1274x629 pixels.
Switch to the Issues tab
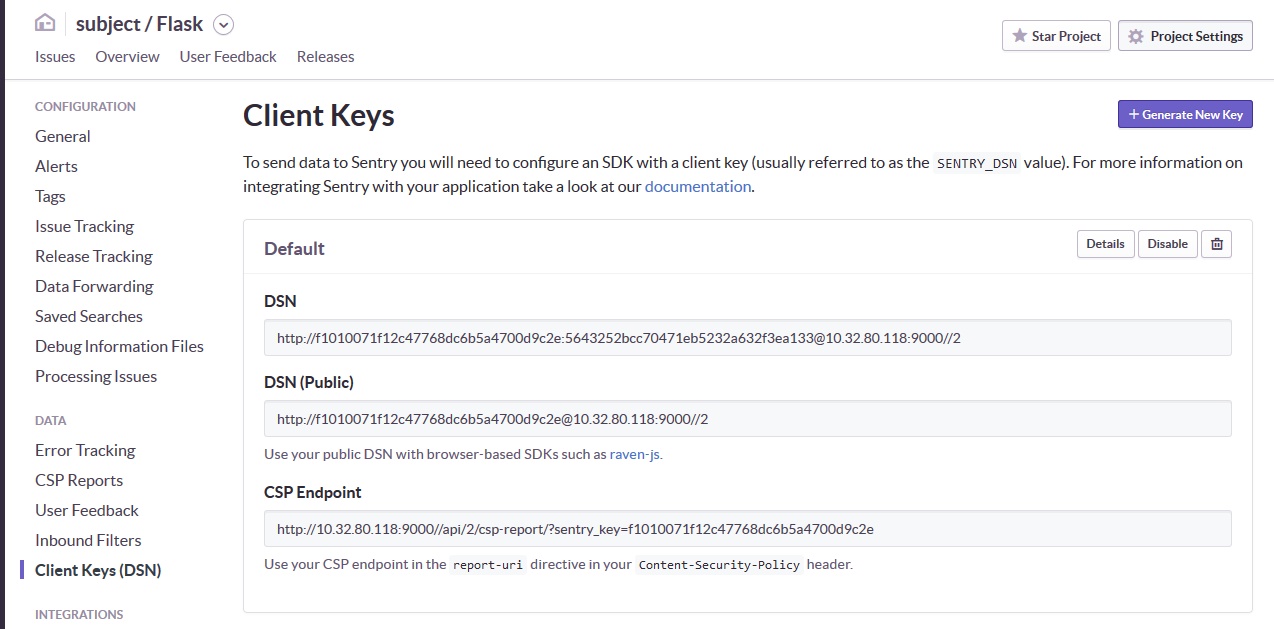(55, 57)
